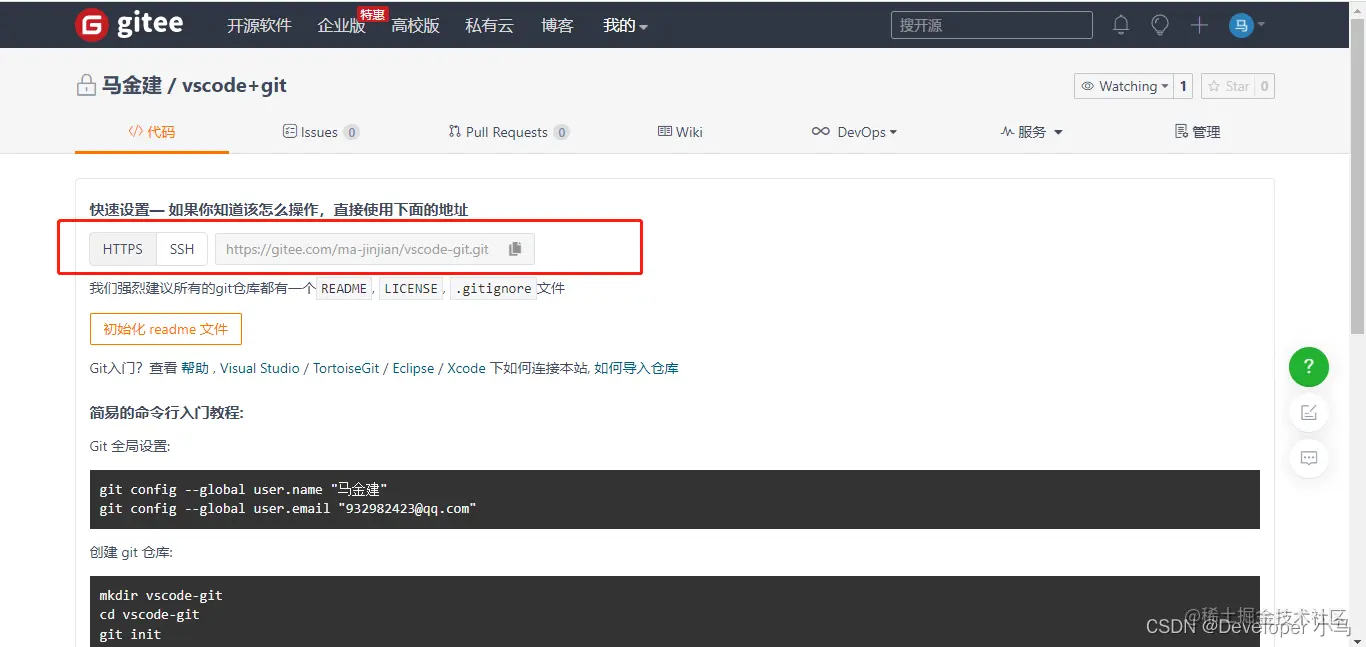Screen dimensions: 1366x647
Task: Open the 管理 tab
Action: pos(1197,132)
